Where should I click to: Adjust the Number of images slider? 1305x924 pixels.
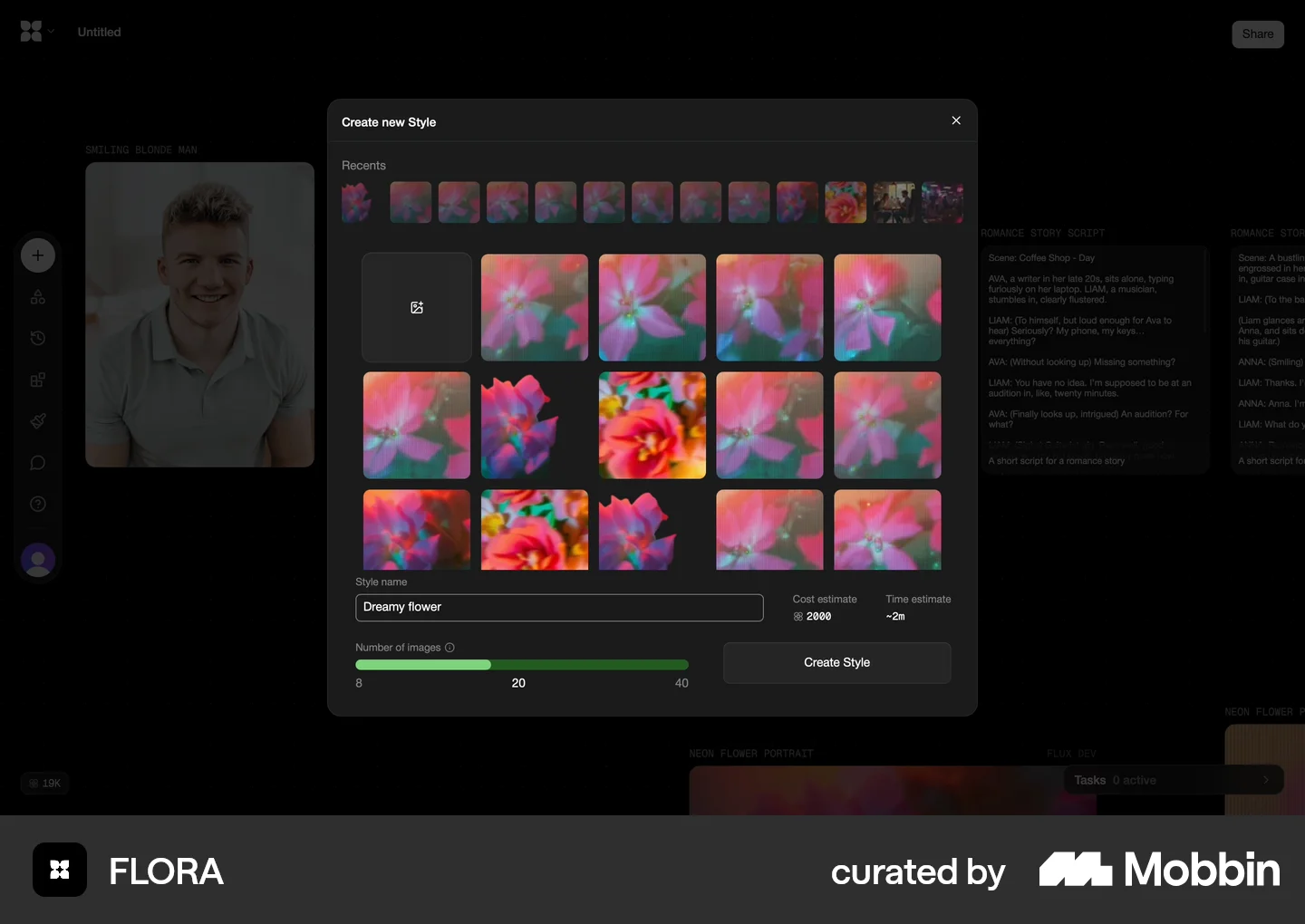pyautogui.click(x=522, y=665)
